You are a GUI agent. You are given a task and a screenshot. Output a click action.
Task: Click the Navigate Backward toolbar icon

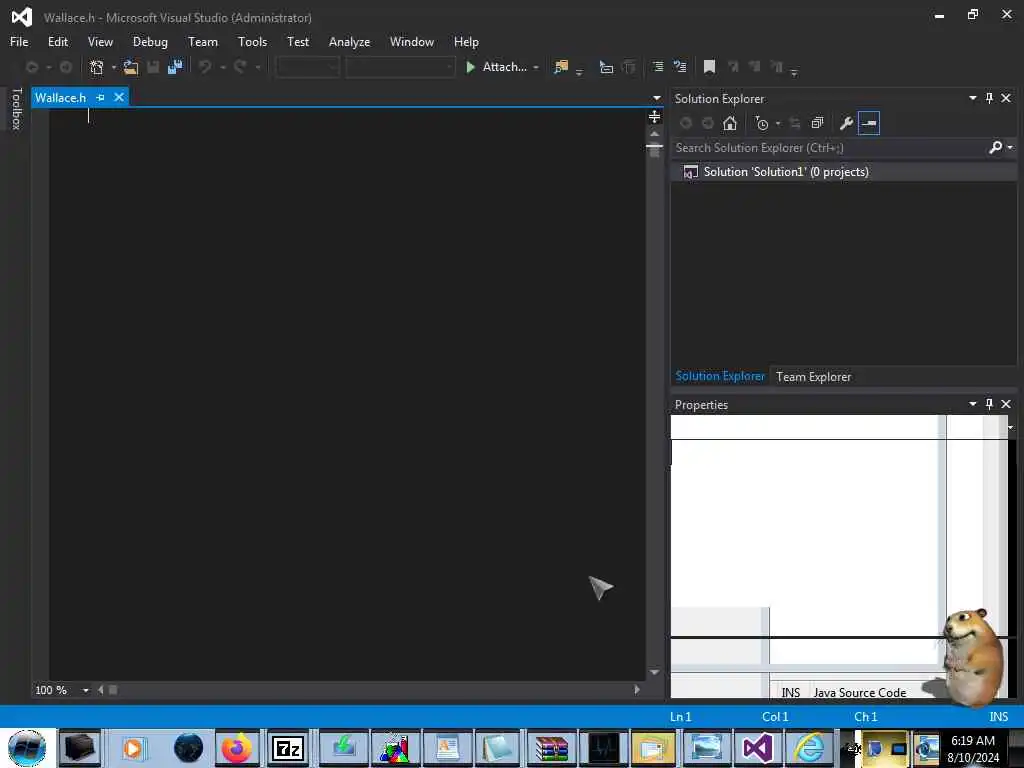(x=31, y=67)
